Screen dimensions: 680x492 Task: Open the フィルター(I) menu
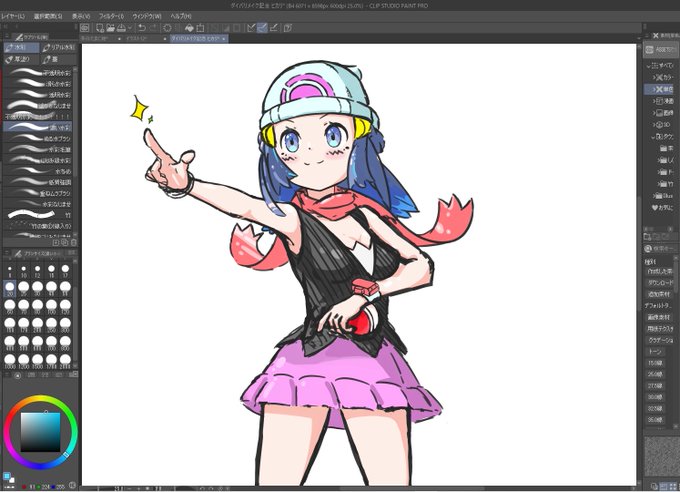pyautogui.click(x=111, y=16)
